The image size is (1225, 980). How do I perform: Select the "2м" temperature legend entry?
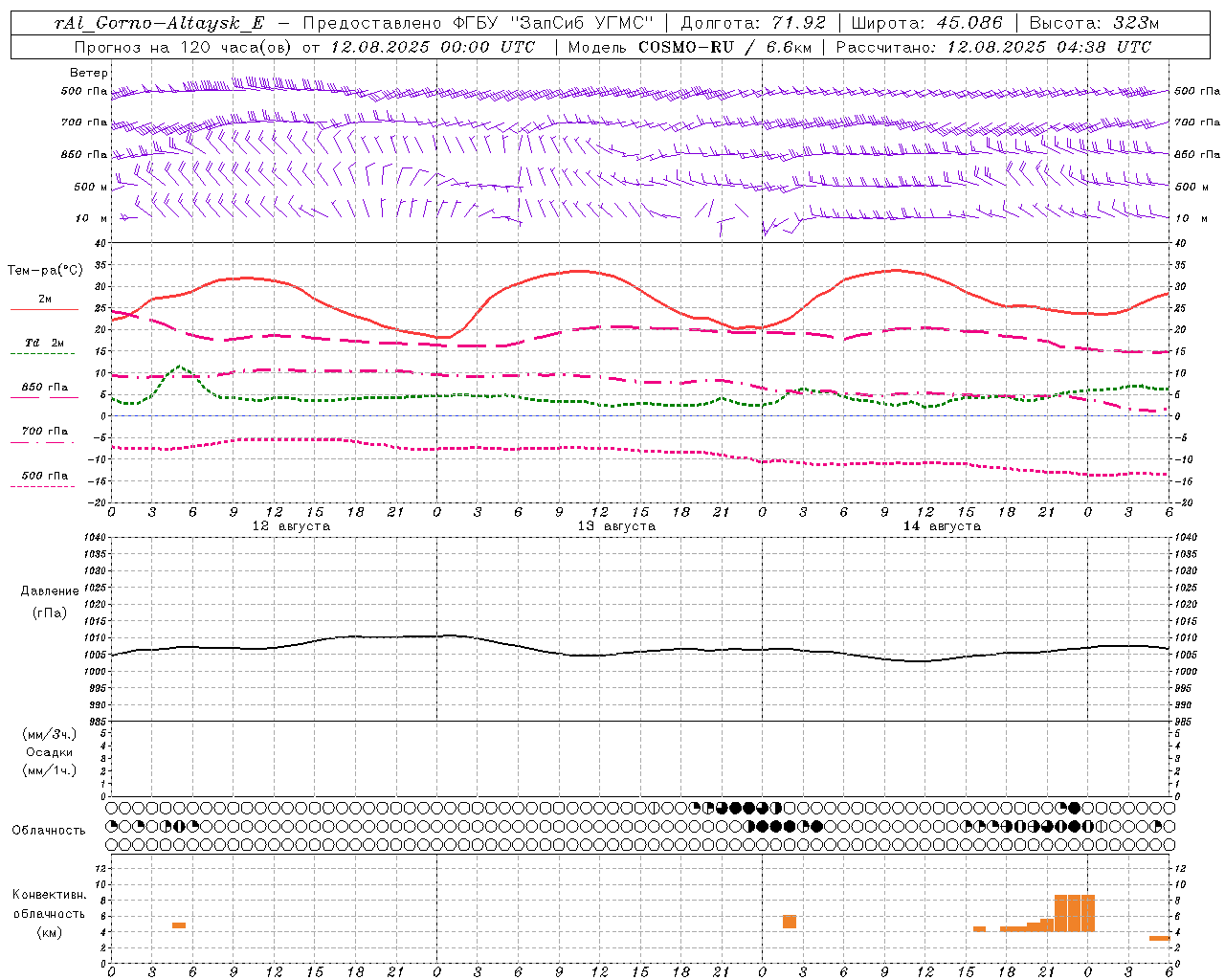point(45,299)
